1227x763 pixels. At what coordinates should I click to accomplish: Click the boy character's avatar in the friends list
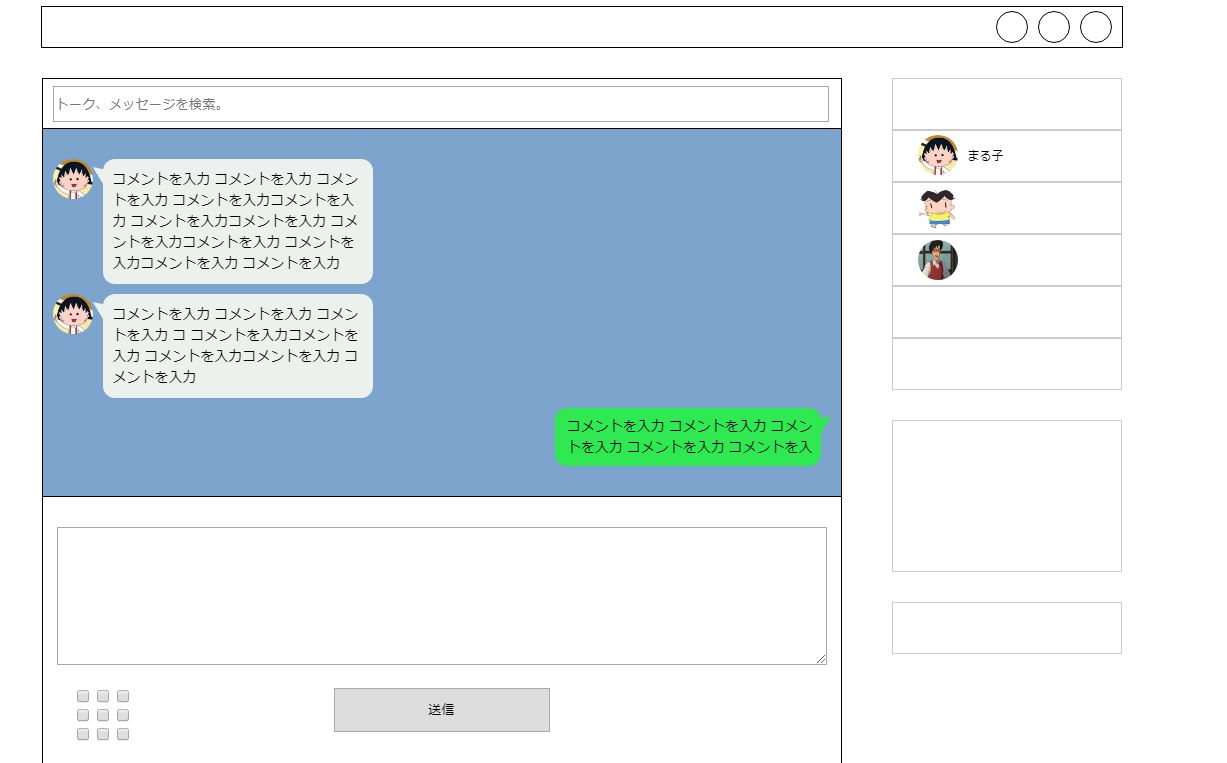tap(935, 208)
